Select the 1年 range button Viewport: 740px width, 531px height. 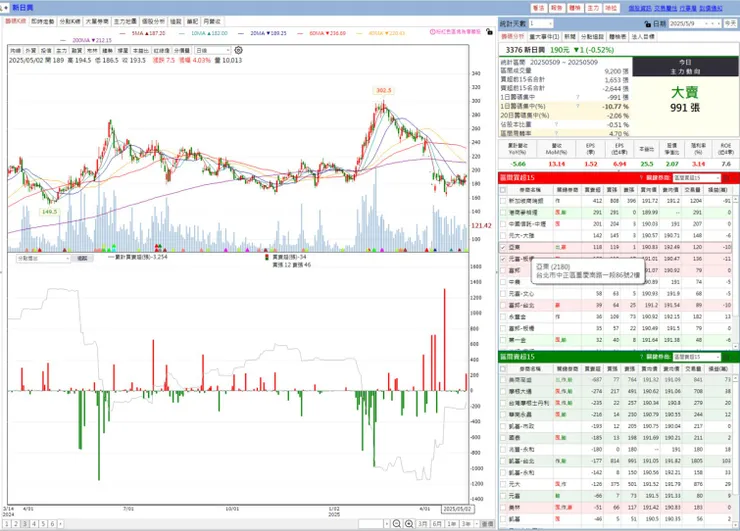tap(452, 524)
